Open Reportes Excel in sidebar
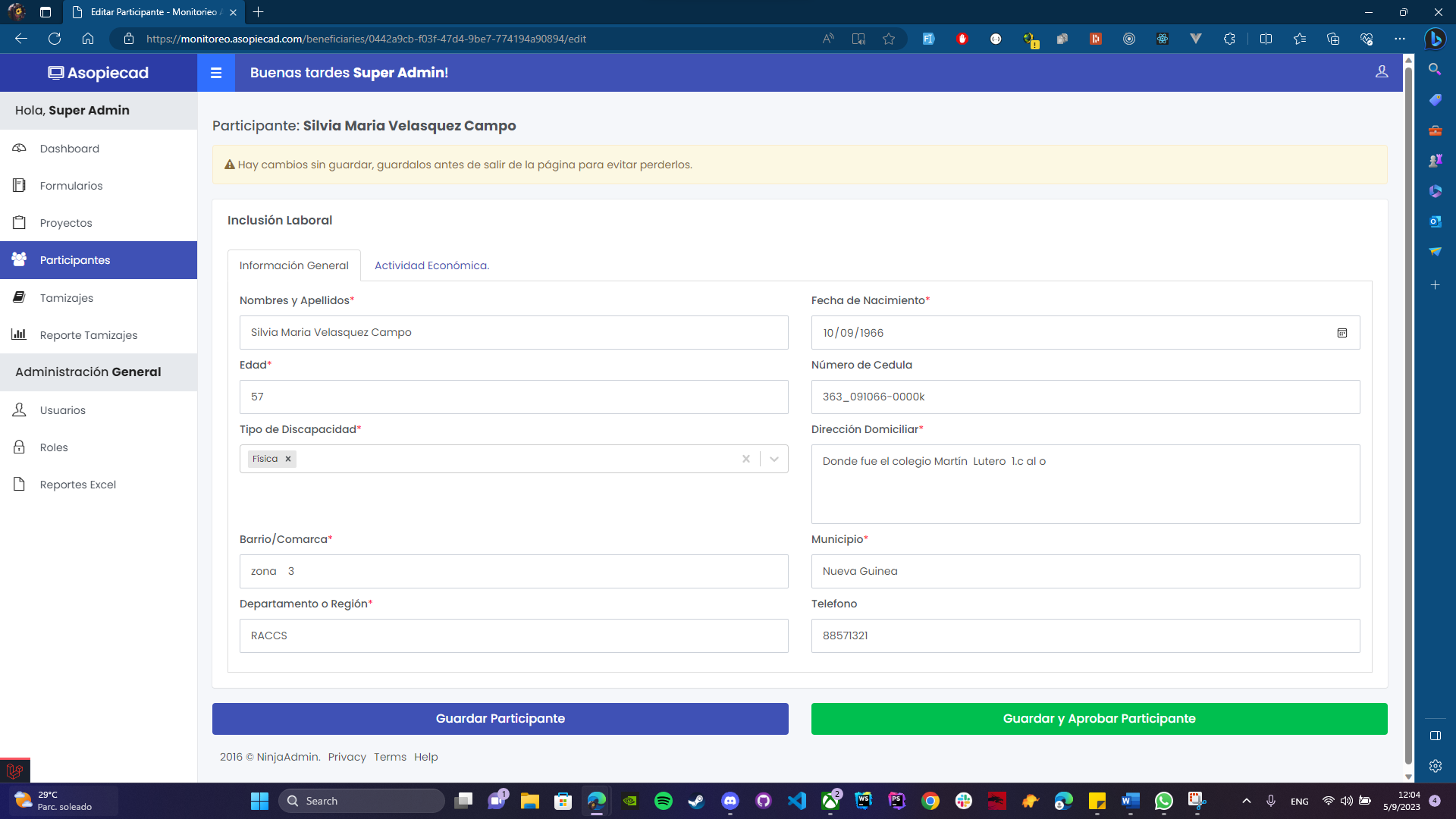Image resolution: width=1456 pixels, height=819 pixels. click(x=77, y=485)
